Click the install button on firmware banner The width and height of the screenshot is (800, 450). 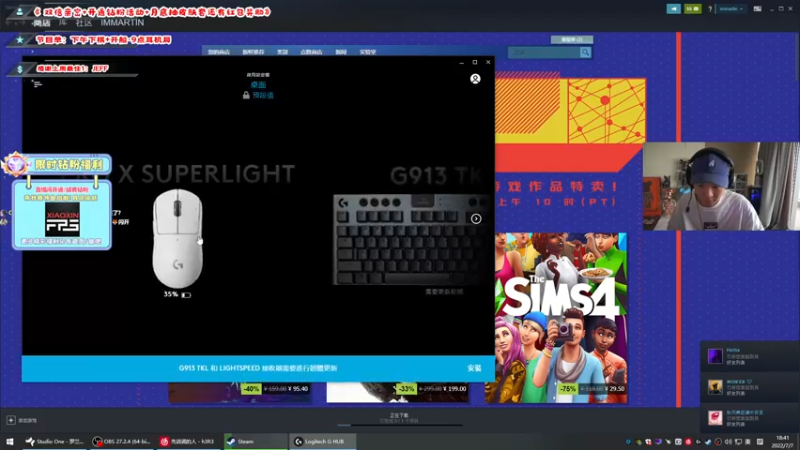(474, 368)
